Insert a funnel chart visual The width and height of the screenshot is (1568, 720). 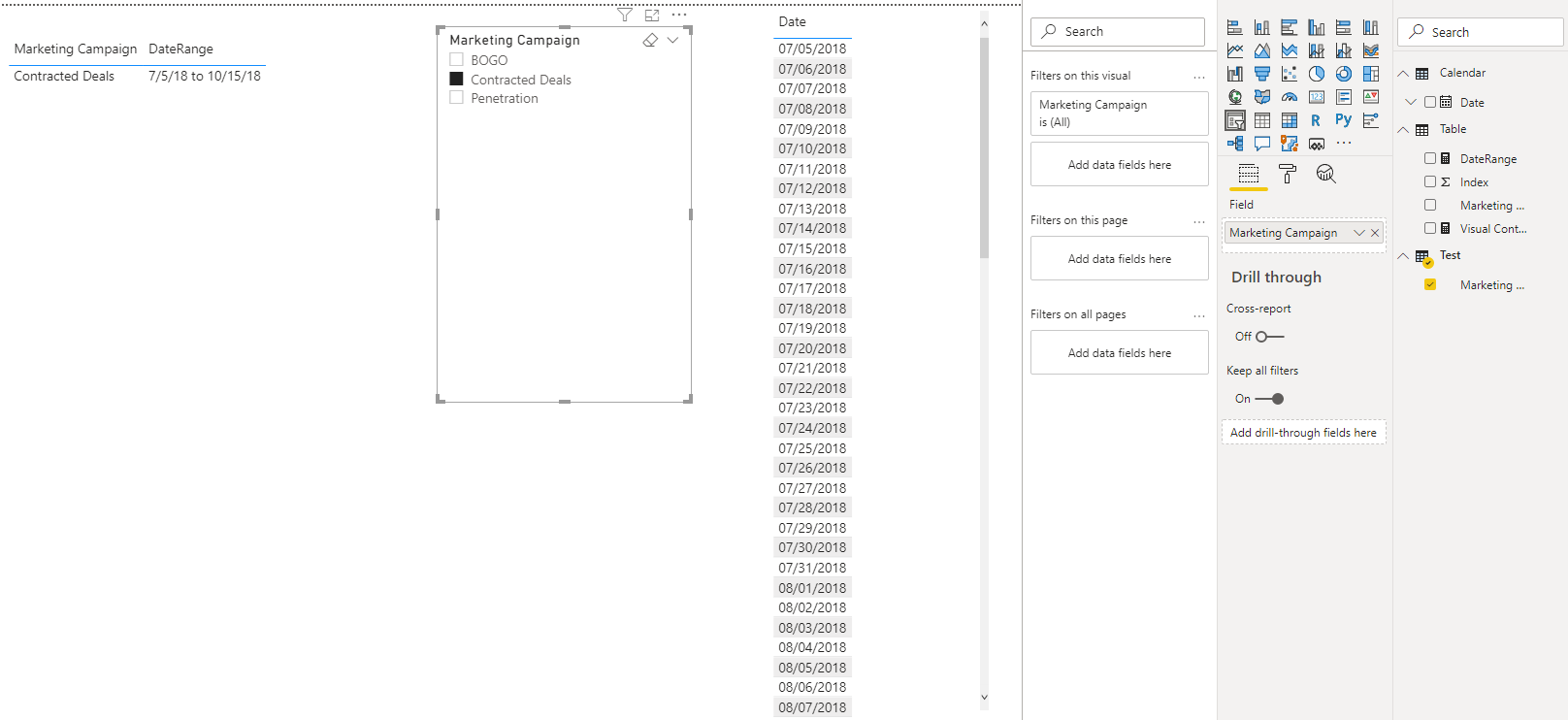[x=1262, y=74]
